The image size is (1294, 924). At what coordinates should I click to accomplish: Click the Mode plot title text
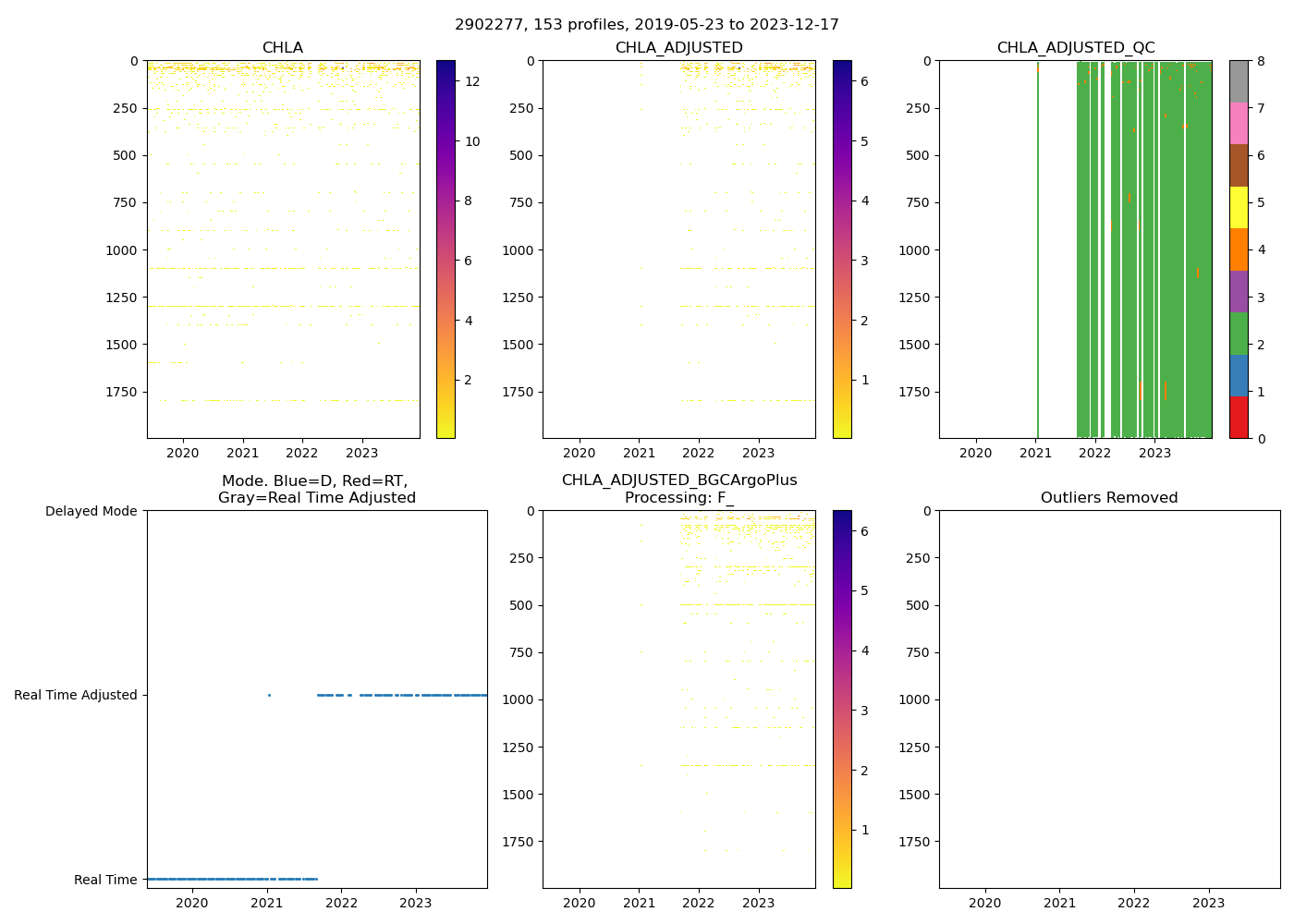[316, 489]
